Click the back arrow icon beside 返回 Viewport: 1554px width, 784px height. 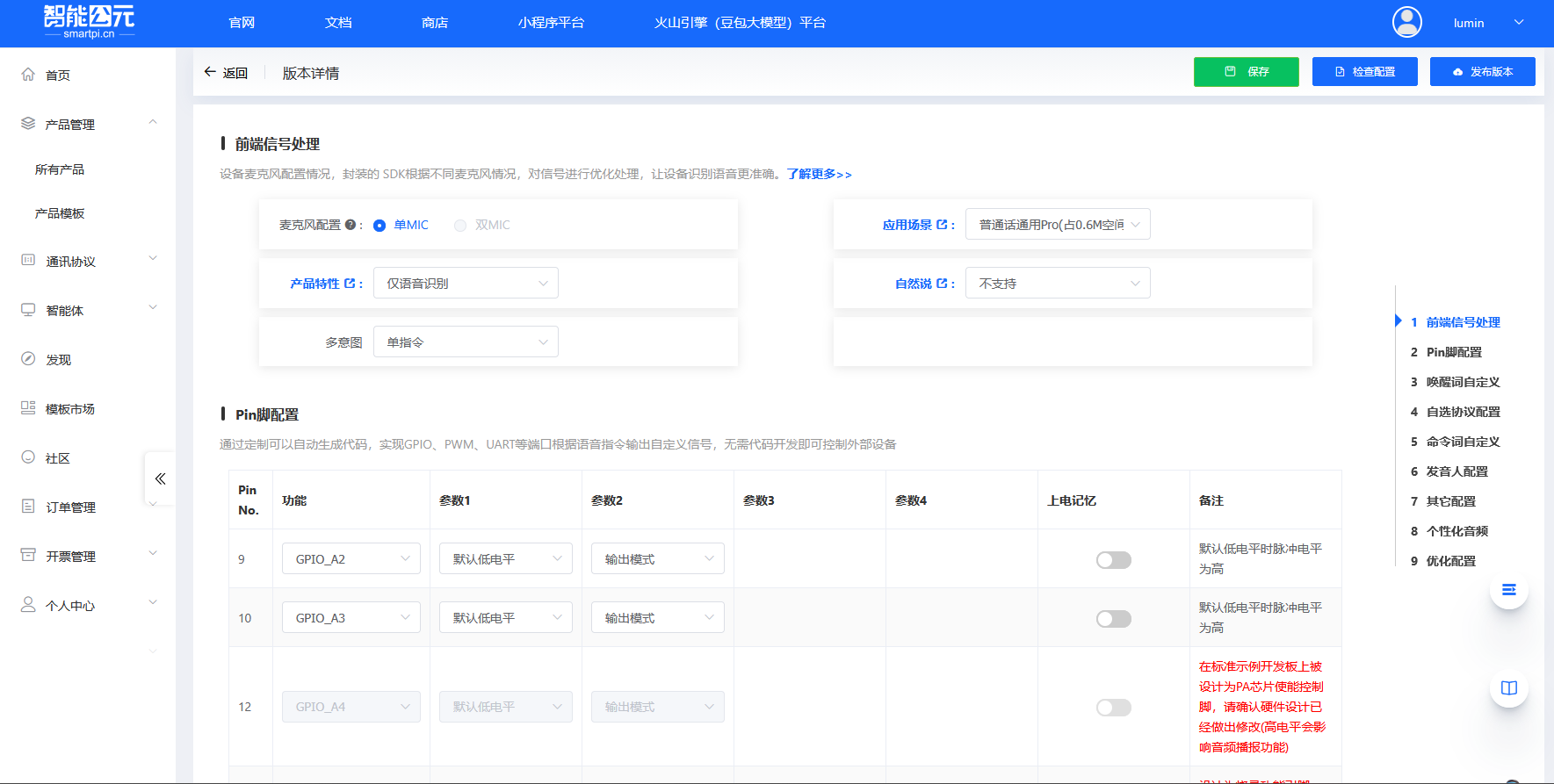pos(210,72)
